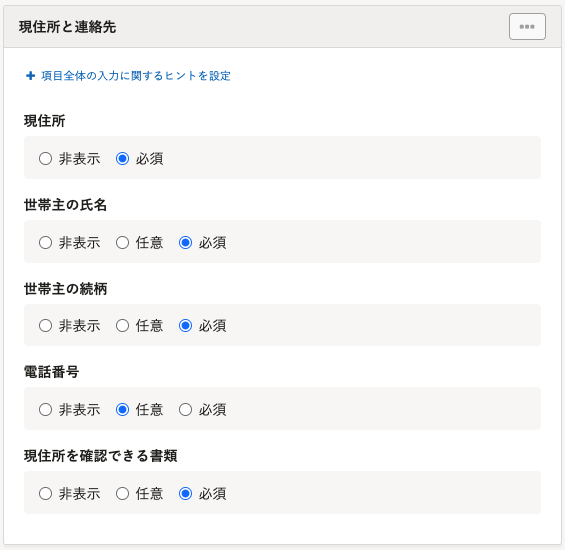
Task: Set 現住所を確認できる書類 to 任意
Action: click(123, 494)
